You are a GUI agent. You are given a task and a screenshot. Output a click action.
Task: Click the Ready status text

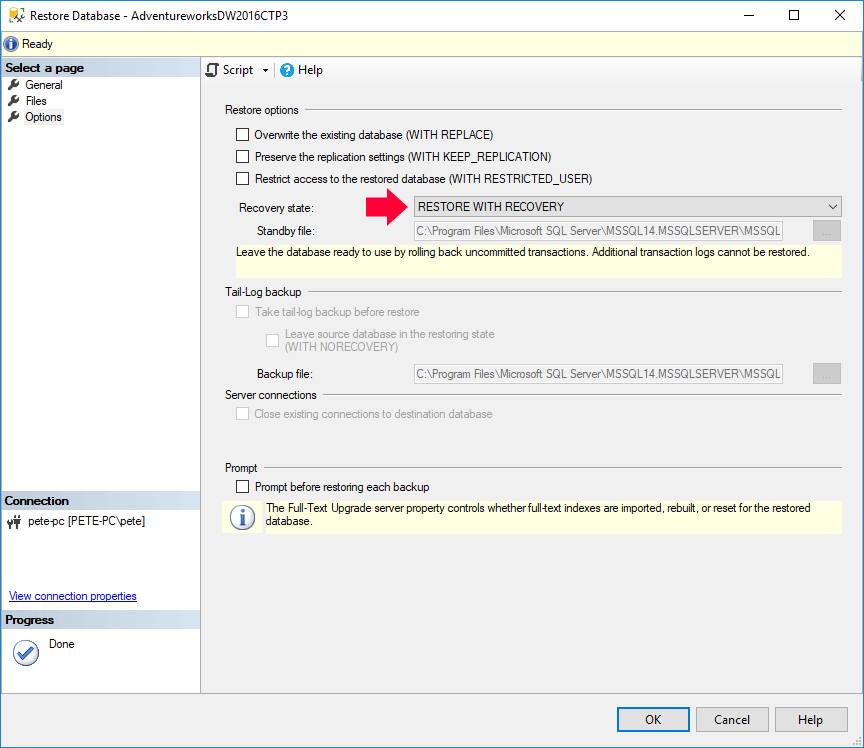coord(37,44)
